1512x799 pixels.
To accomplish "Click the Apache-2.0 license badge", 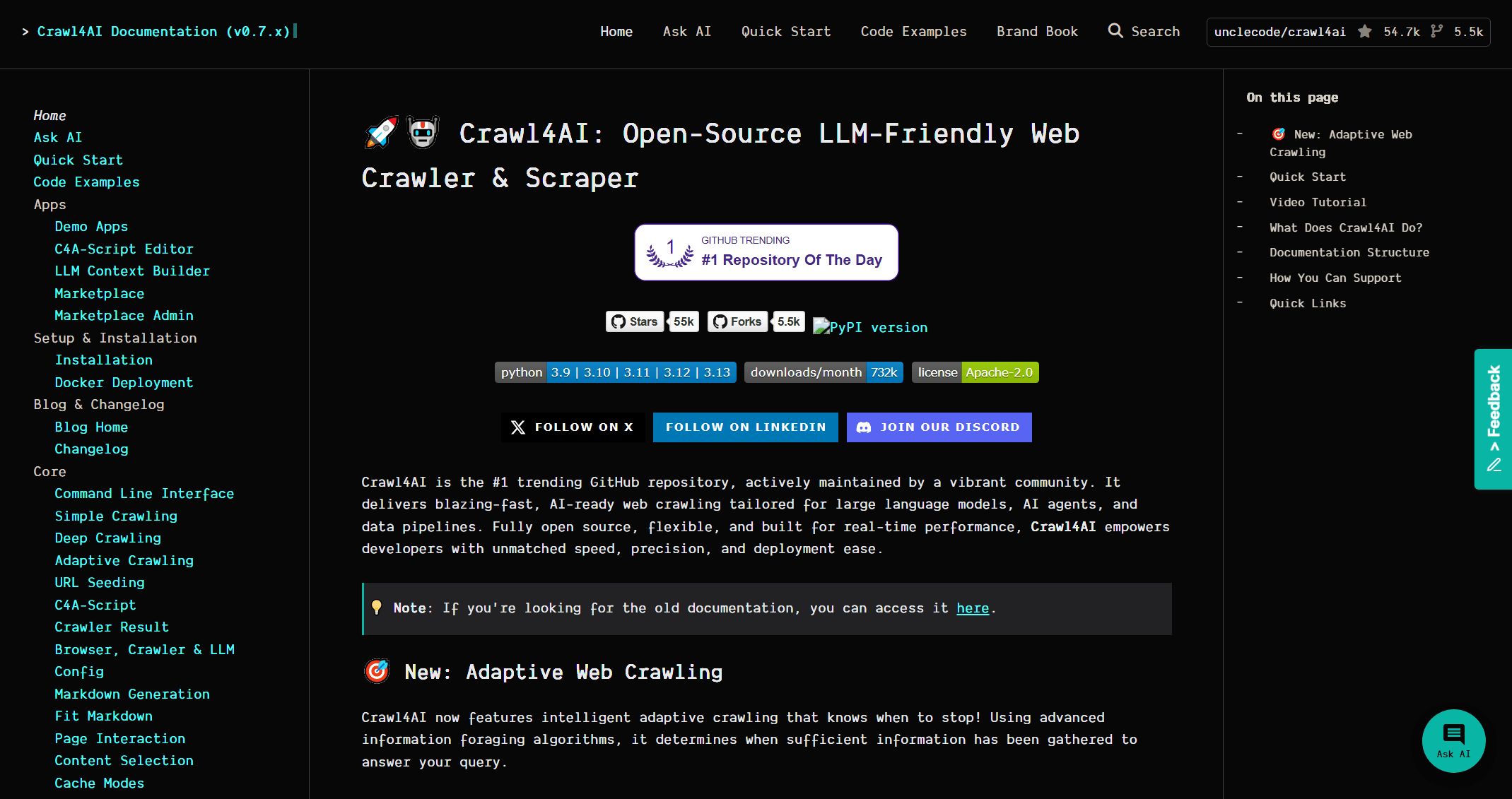I will coord(975,372).
